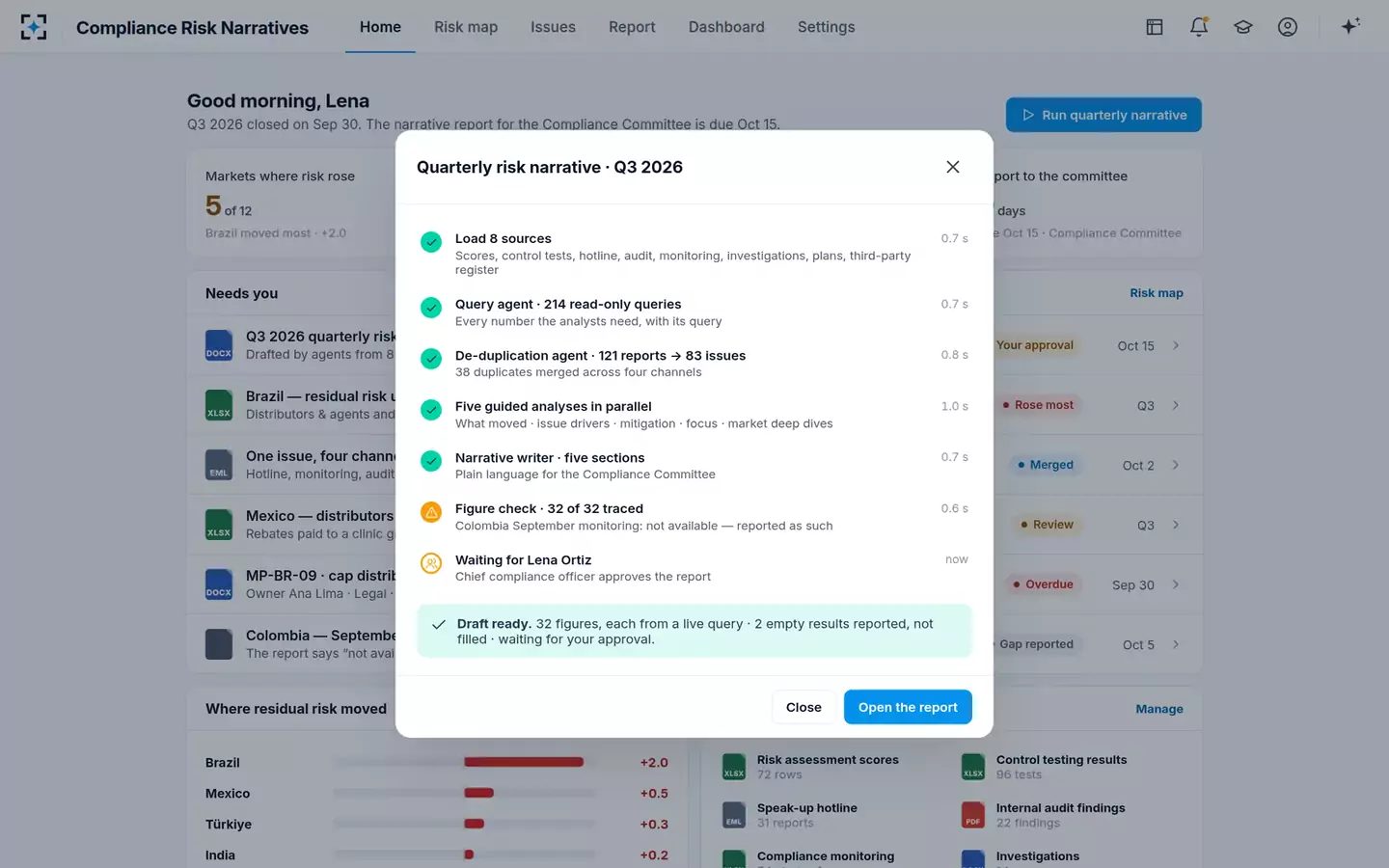The width and height of the screenshot is (1389, 868).
Task: Click the Brazil residual risk XLSX icon
Action: (x=219, y=405)
